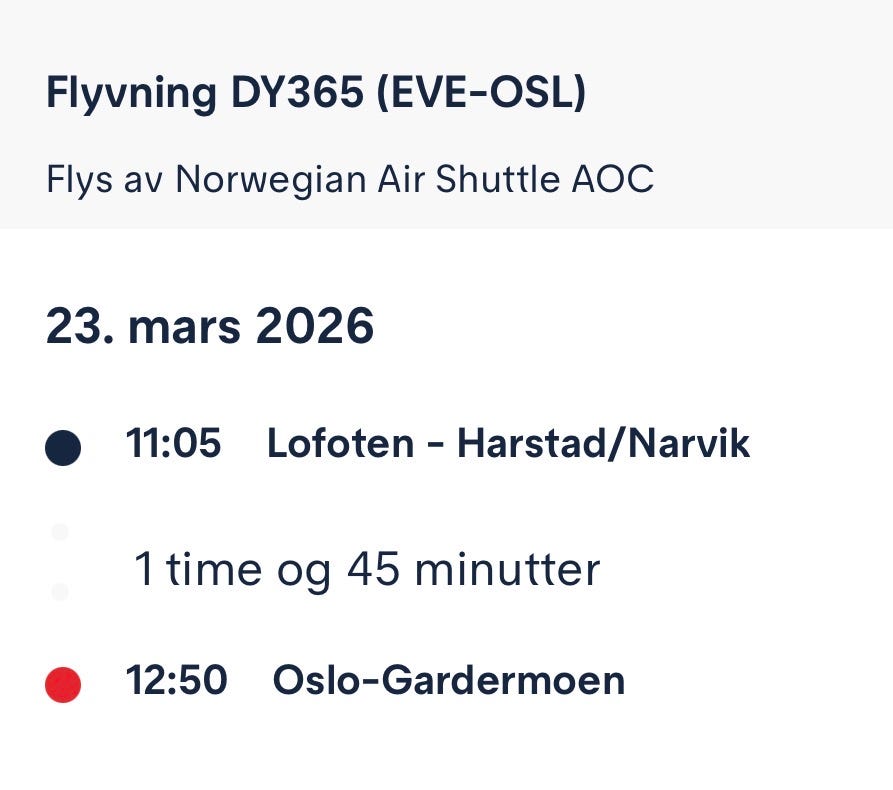Click the route code (EVE-OSL)

tap(481, 93)
